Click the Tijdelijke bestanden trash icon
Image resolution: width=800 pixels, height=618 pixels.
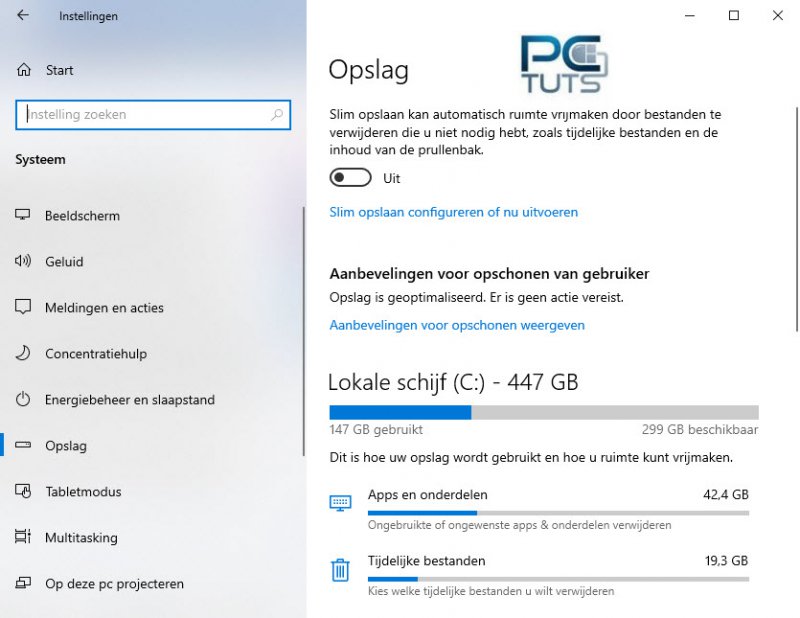[x=340, y=570]
